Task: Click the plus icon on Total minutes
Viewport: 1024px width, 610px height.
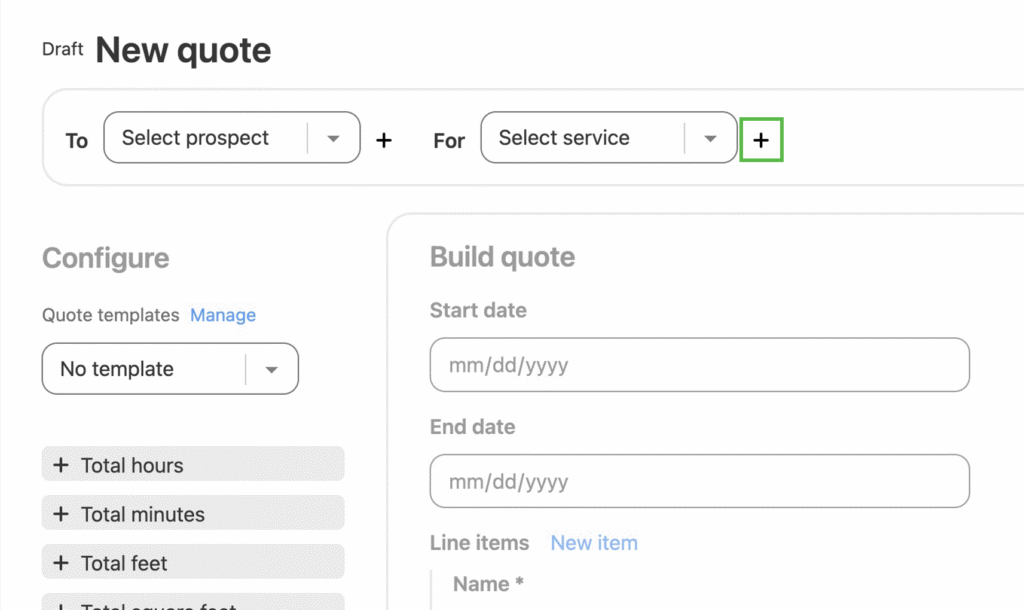Action: click(61, 514)
